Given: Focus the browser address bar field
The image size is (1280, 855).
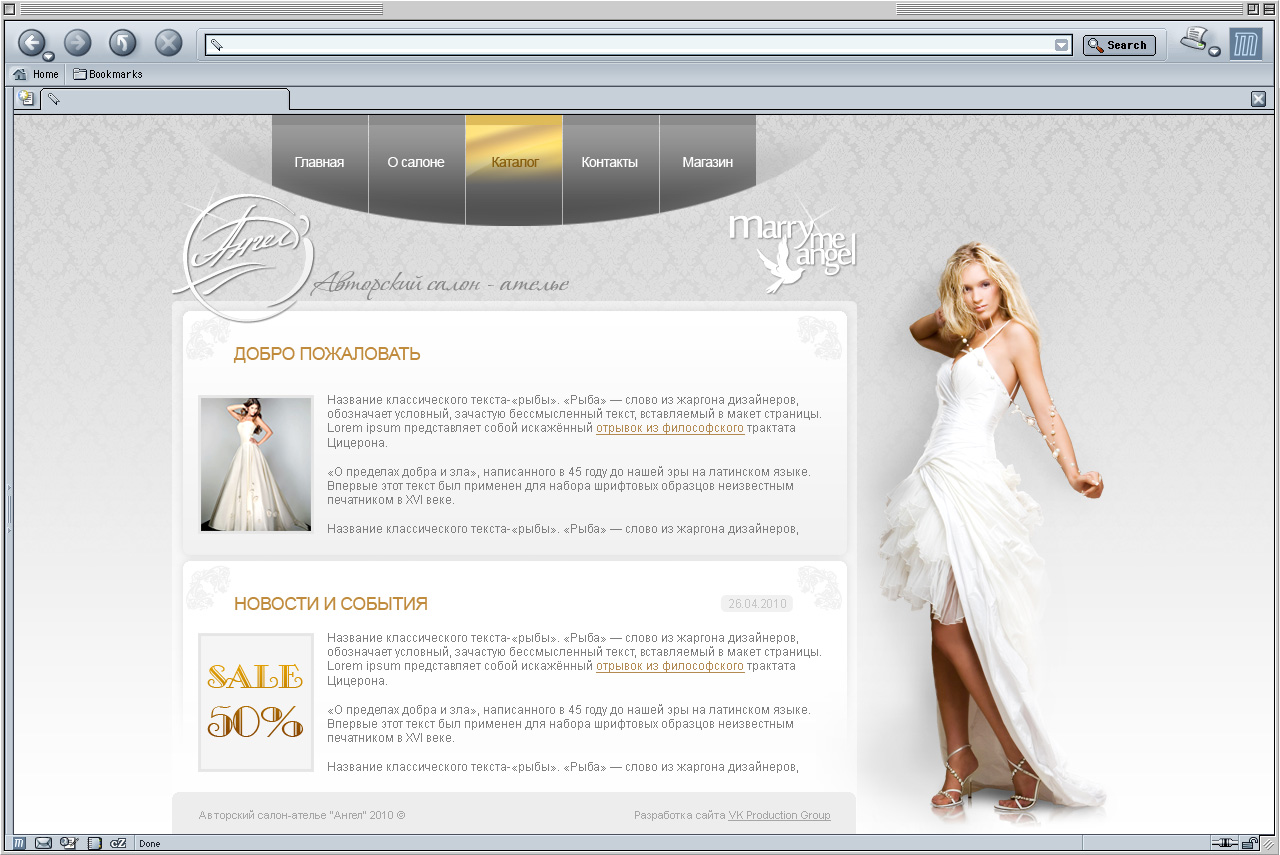Looking at the screenshot, I should [x=638, y=45].
